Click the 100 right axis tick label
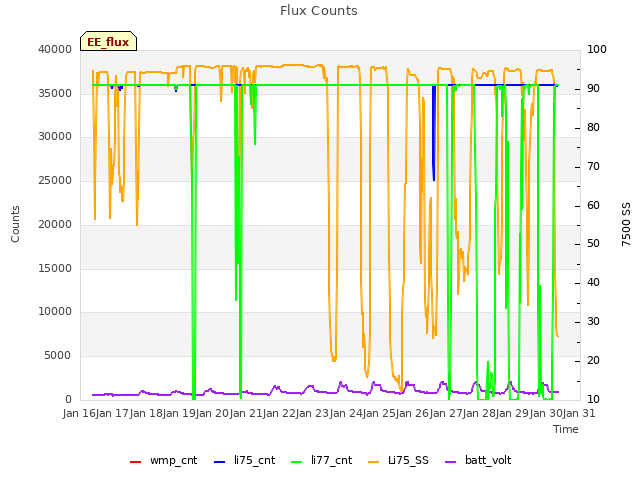 tap(597, 49)
